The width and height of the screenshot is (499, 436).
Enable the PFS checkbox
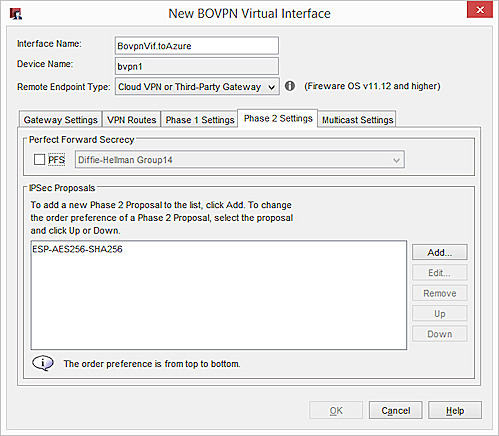pyautogui.click(x=39, y=160)
